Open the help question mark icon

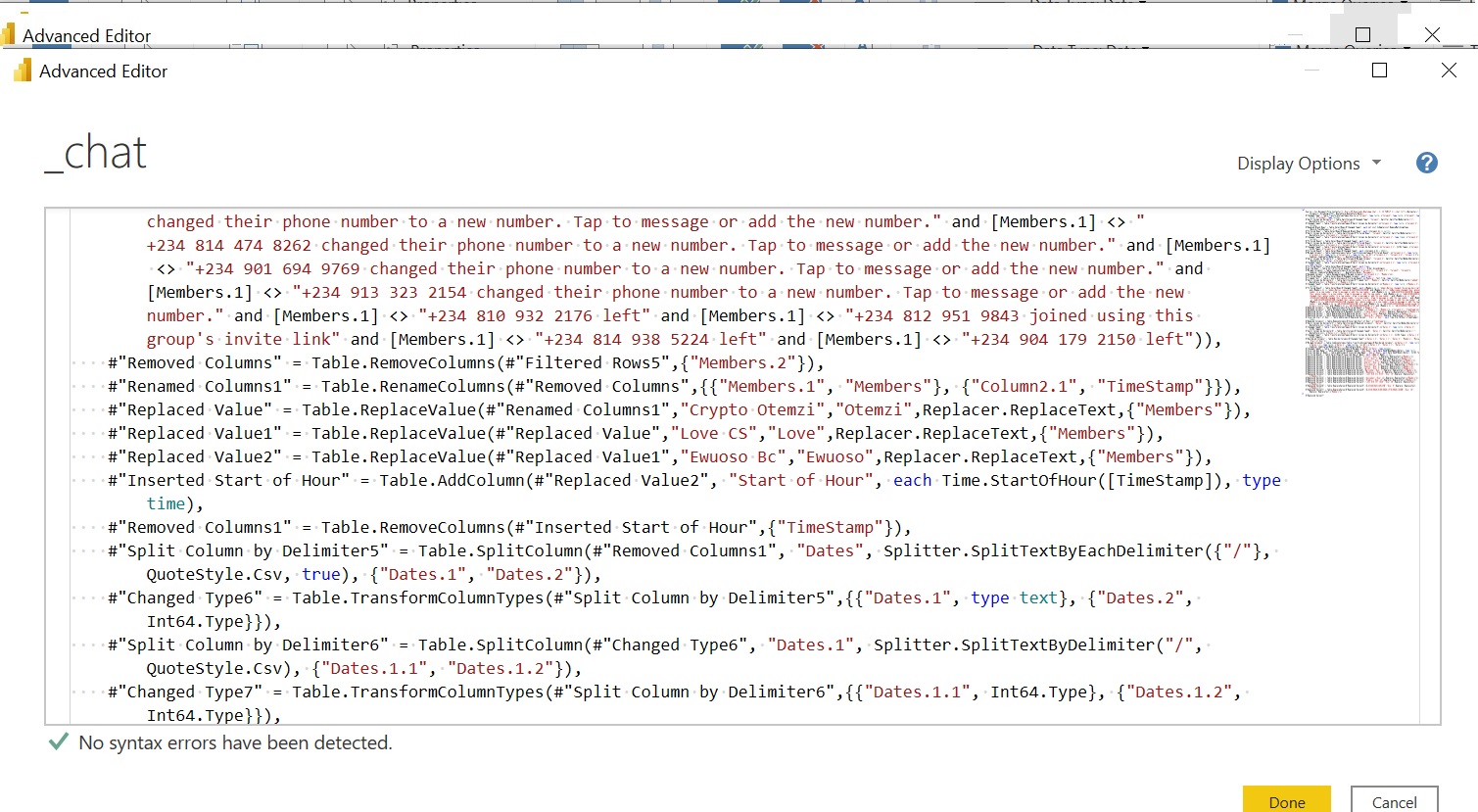click(x=1426, y=164)
